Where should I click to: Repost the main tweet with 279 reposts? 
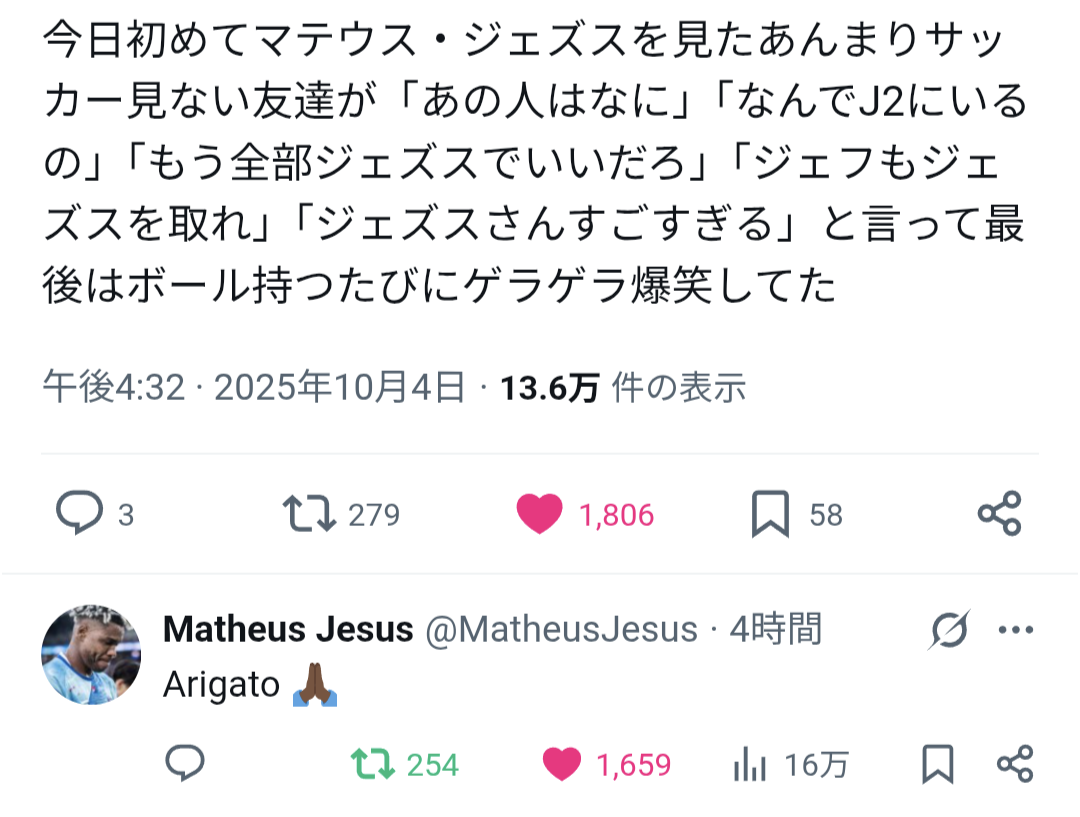[309, 514]
